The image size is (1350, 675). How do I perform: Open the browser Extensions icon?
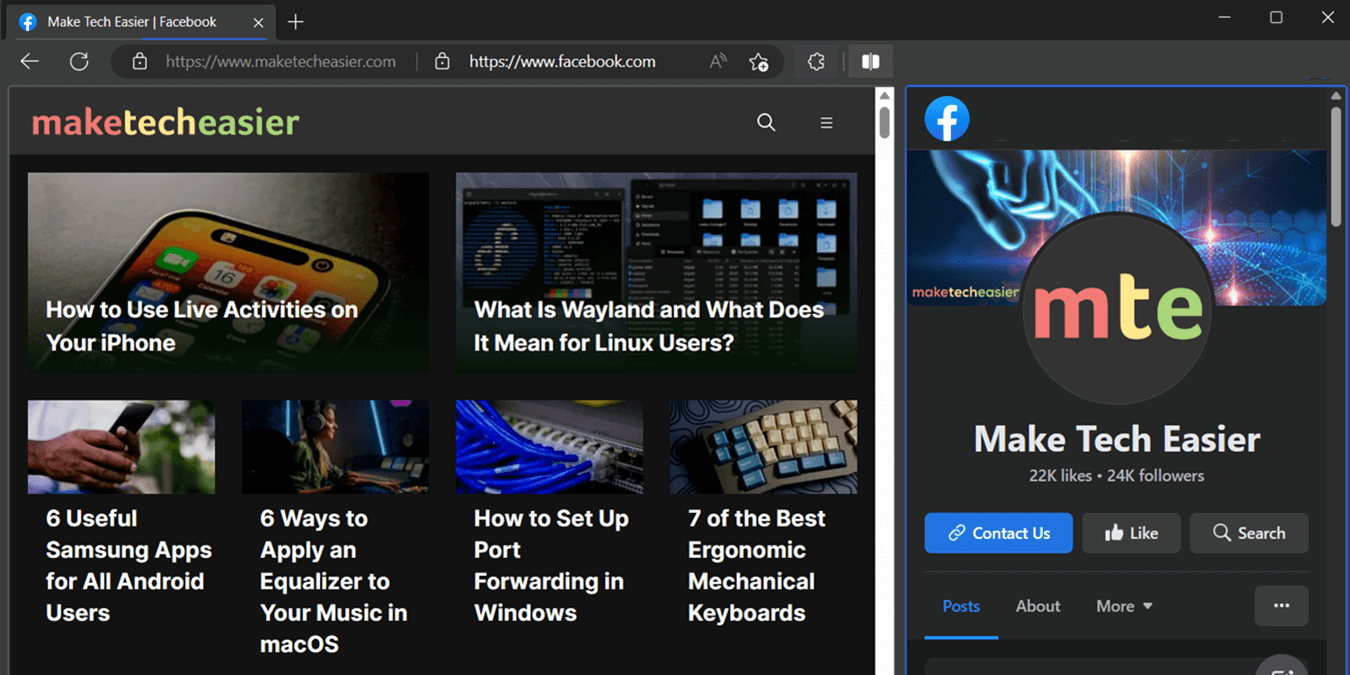(x=815, y=61)
